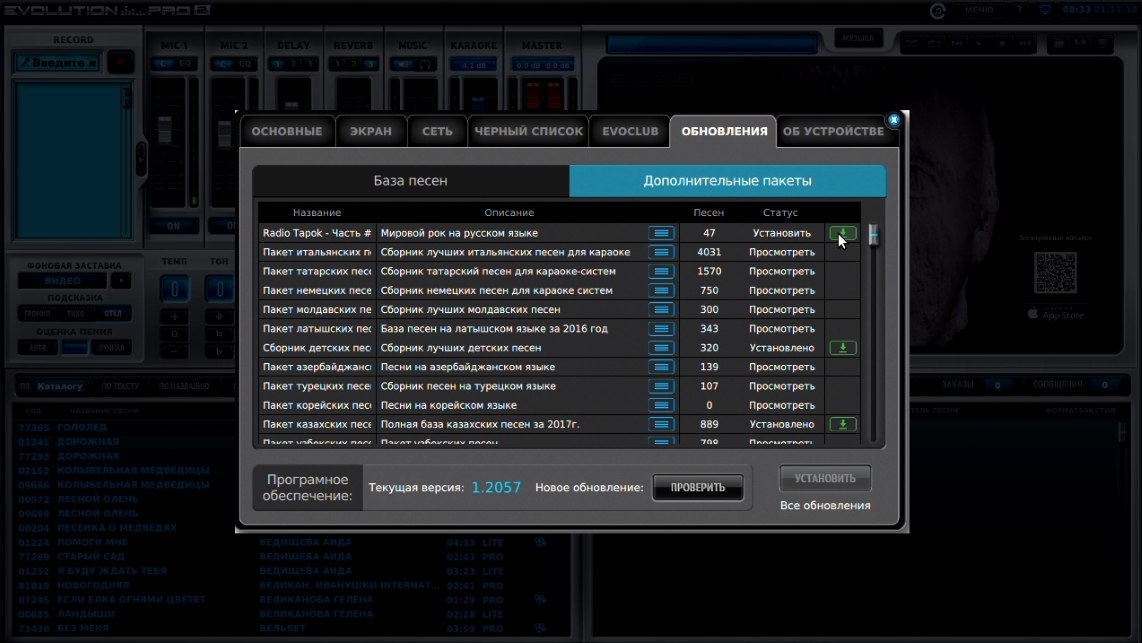Click Просмотреть for the German songs package
The height and width of the screenshot is (643, 1142).
coord(781,291)
